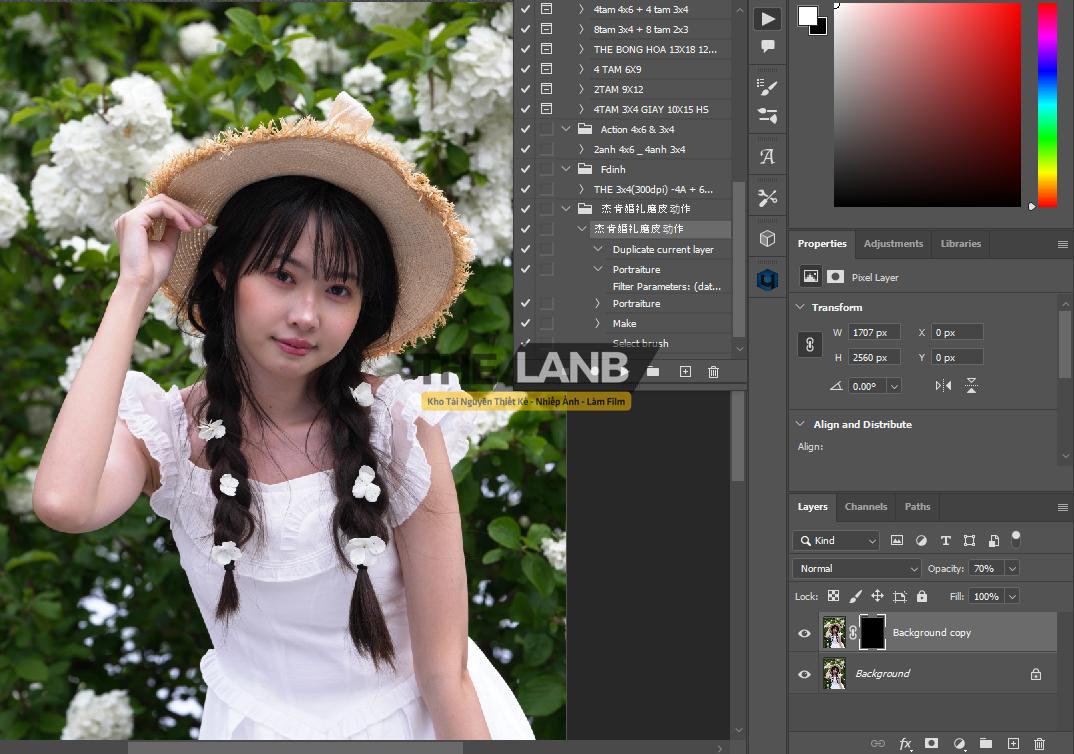The image size is (1074, 754).
Task: Create new action in Actions panel
Action: click(x=685, y=372)
